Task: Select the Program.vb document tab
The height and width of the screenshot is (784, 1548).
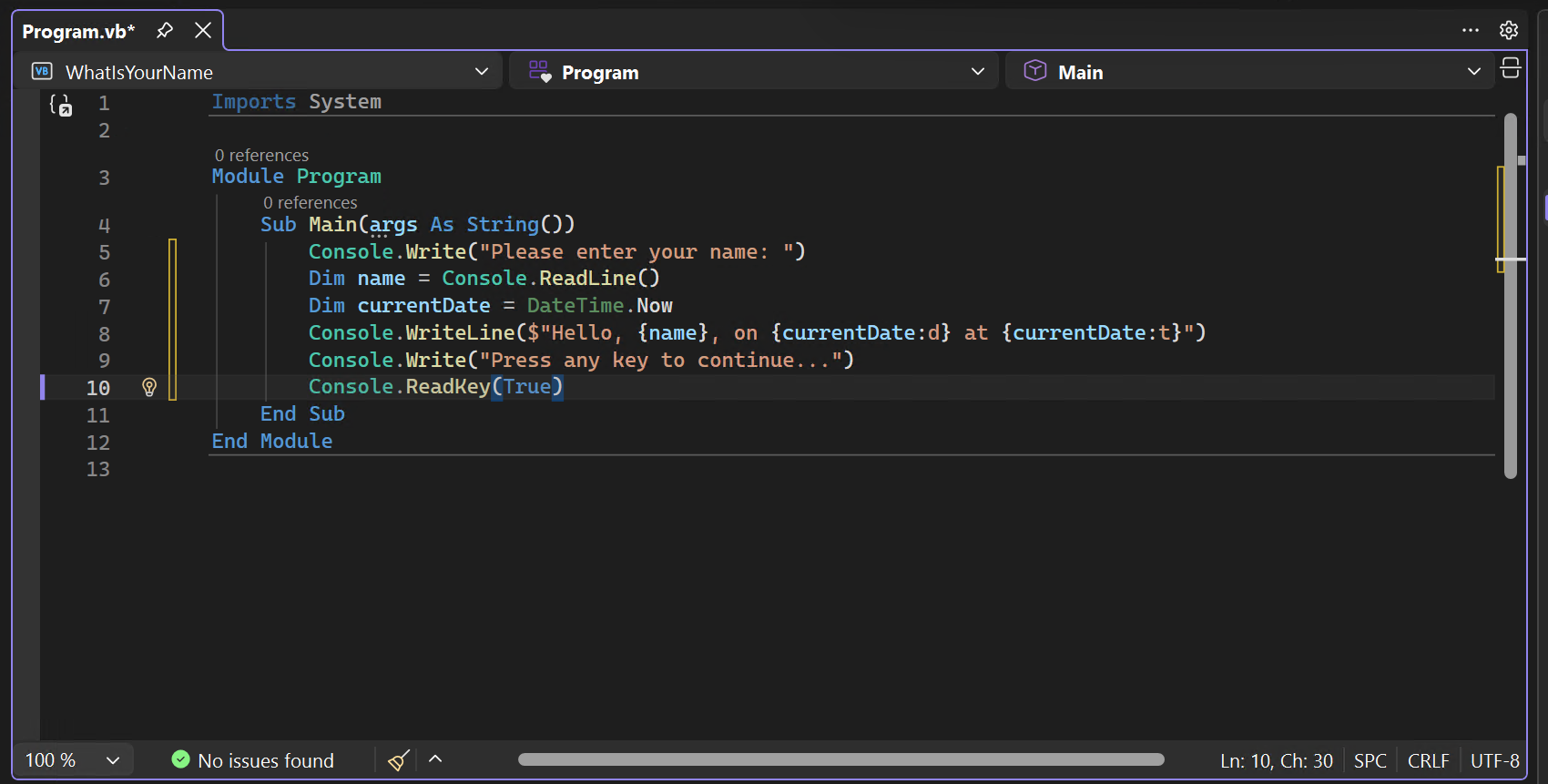Action: [78, 31]
